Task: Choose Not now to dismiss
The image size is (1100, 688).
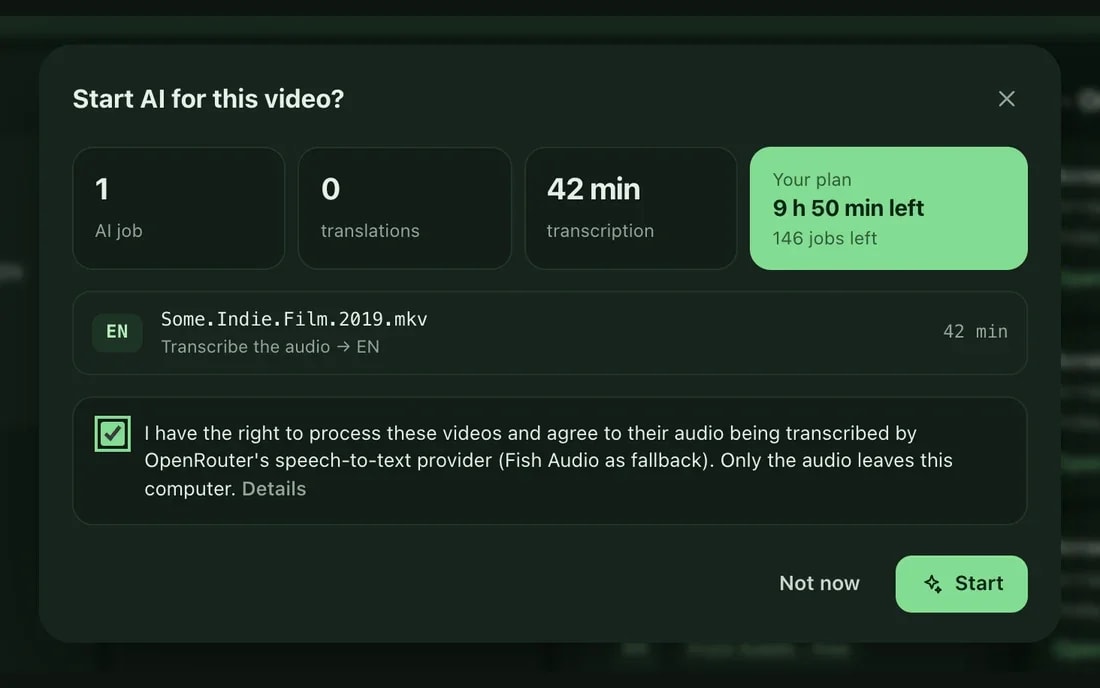Action: point(819,584)
